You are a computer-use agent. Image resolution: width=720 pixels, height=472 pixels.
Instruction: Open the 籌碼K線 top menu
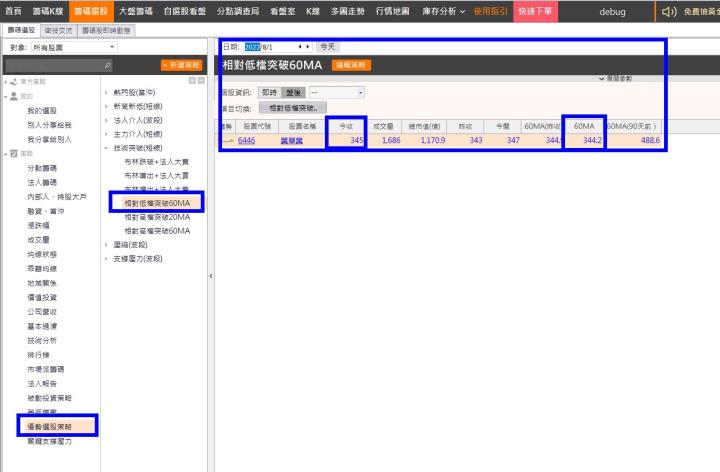(x=48, y=11)
